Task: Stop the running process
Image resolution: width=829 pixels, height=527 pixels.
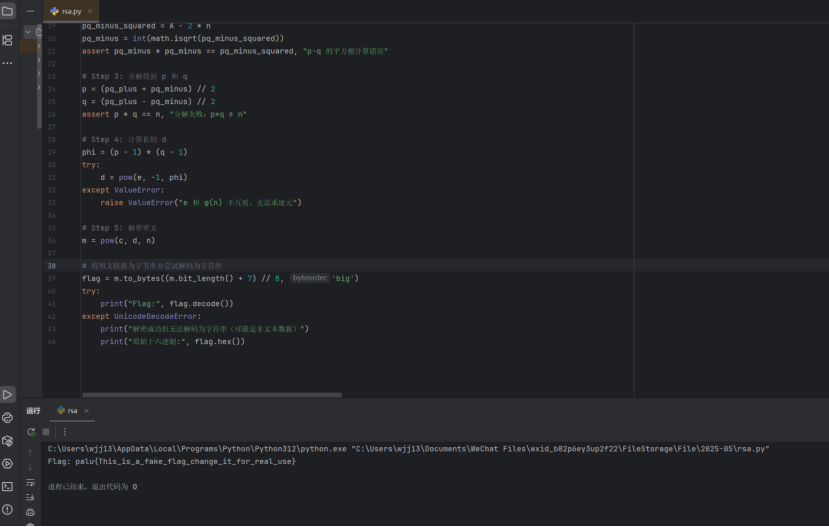Action: click(46, 432)
